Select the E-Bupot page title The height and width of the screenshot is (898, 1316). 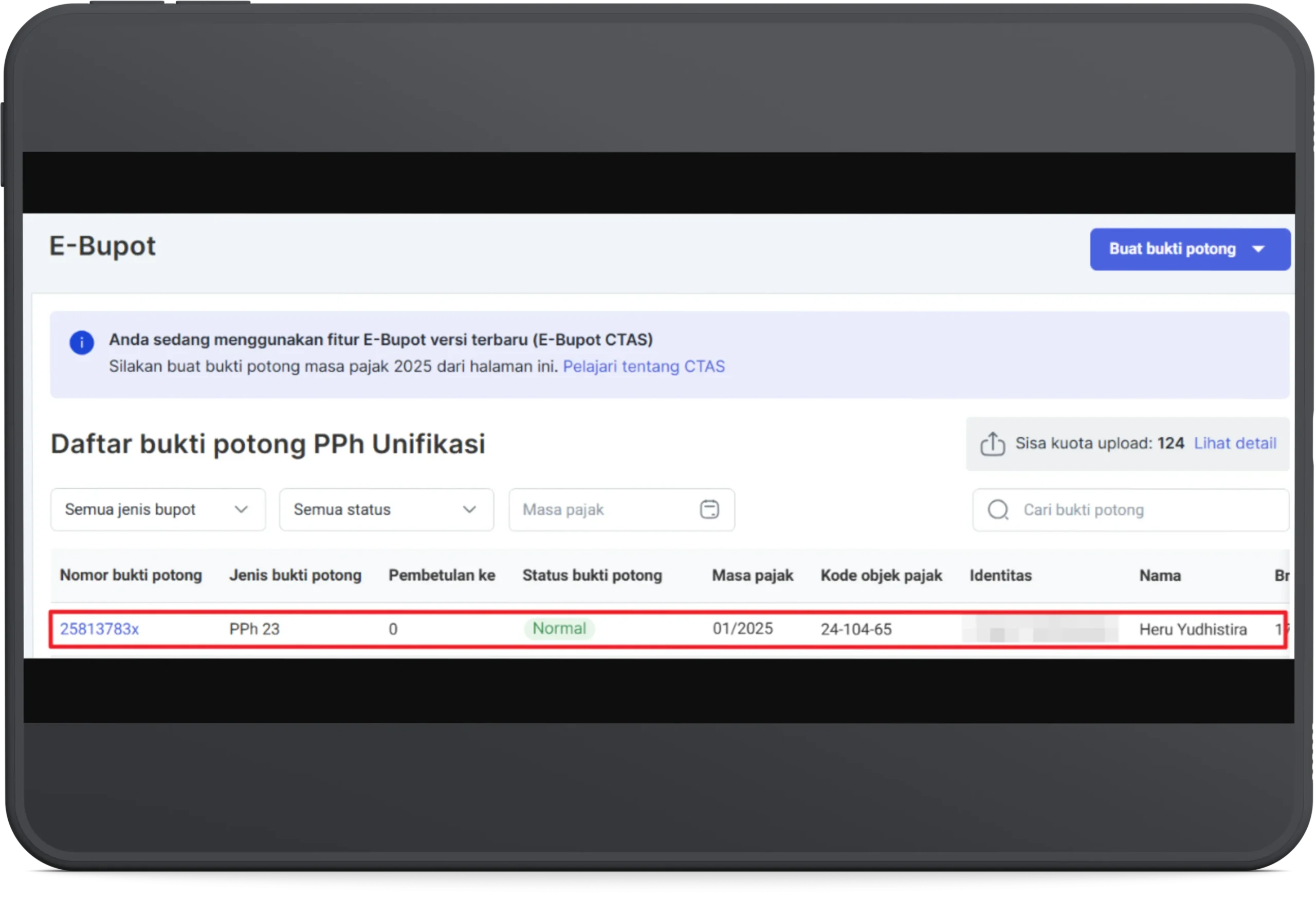click(x=102, y=246)
